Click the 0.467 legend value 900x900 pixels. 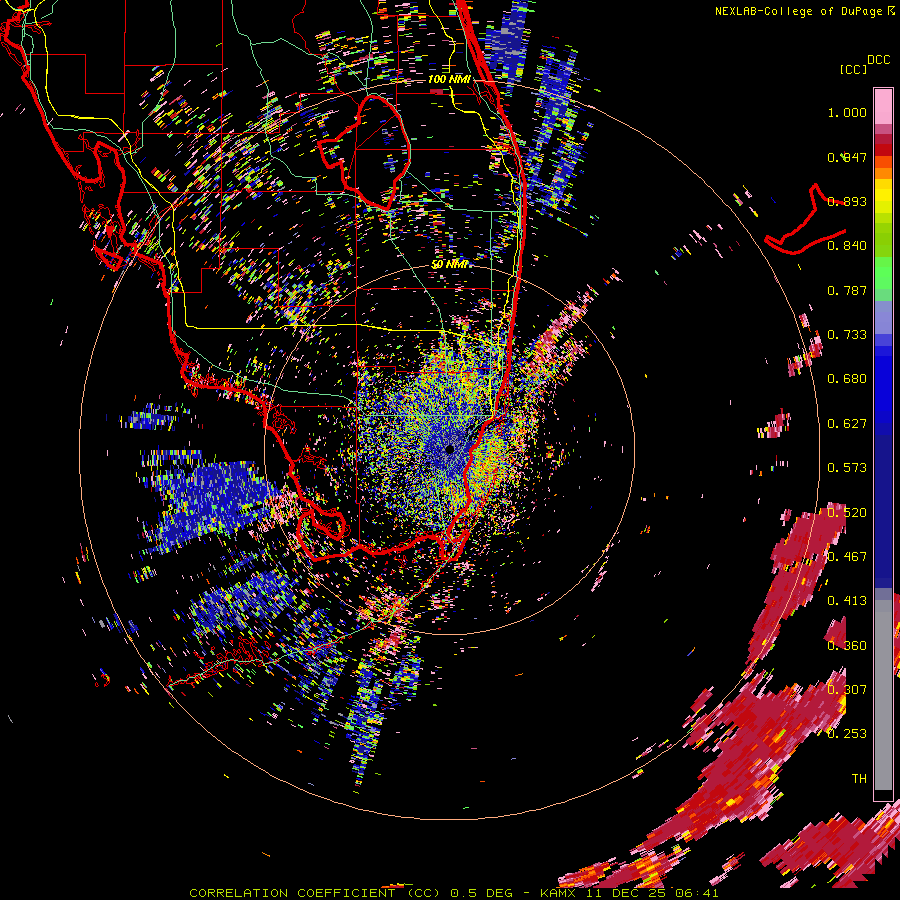coord(847,557)
